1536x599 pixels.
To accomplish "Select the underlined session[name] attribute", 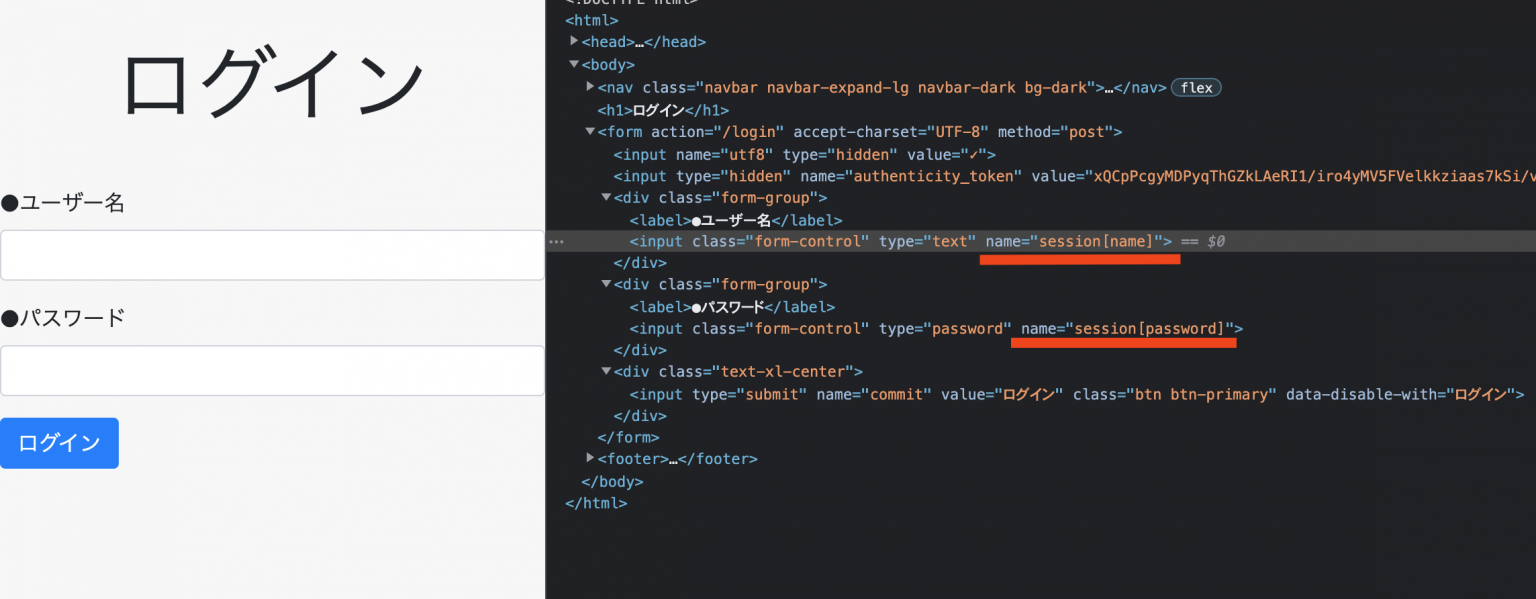I will [1079, 241].
